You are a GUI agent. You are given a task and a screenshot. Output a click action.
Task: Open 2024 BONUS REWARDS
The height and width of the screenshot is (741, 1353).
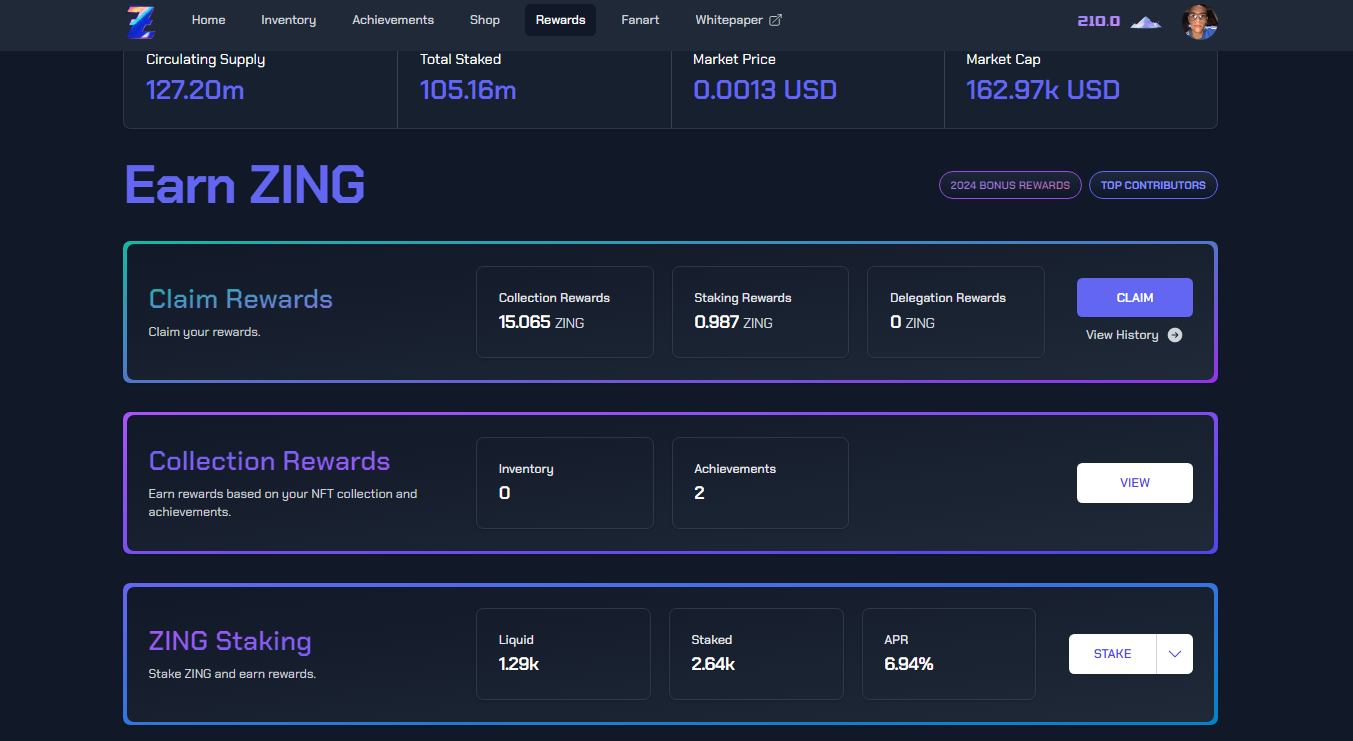(x=1010, y=185)
